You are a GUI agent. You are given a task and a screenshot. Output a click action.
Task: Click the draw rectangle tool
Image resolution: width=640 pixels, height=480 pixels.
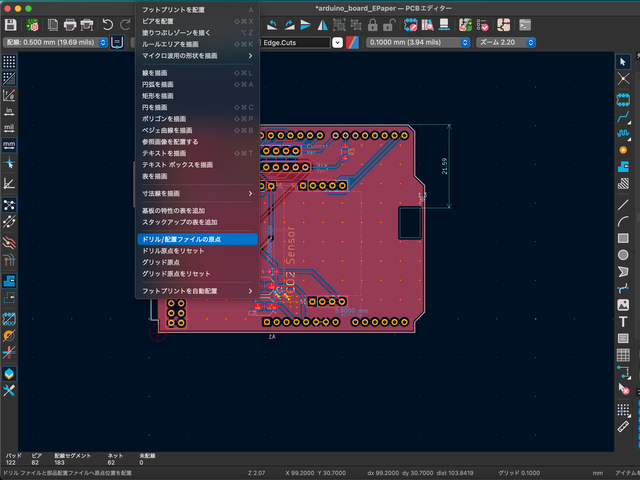pos(624,238)
